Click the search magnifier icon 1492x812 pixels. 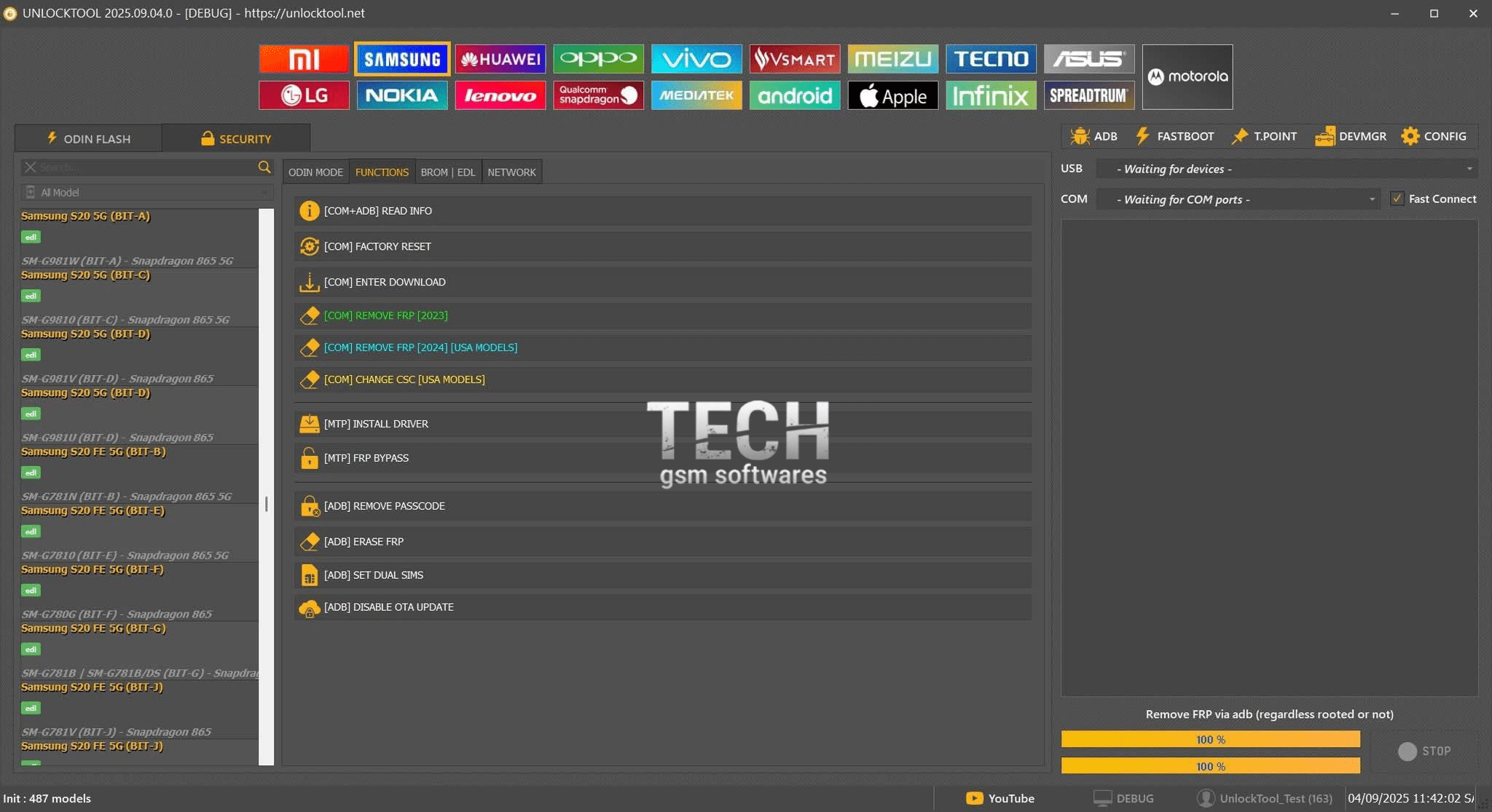pyautogui.click(x=264, y=167)
